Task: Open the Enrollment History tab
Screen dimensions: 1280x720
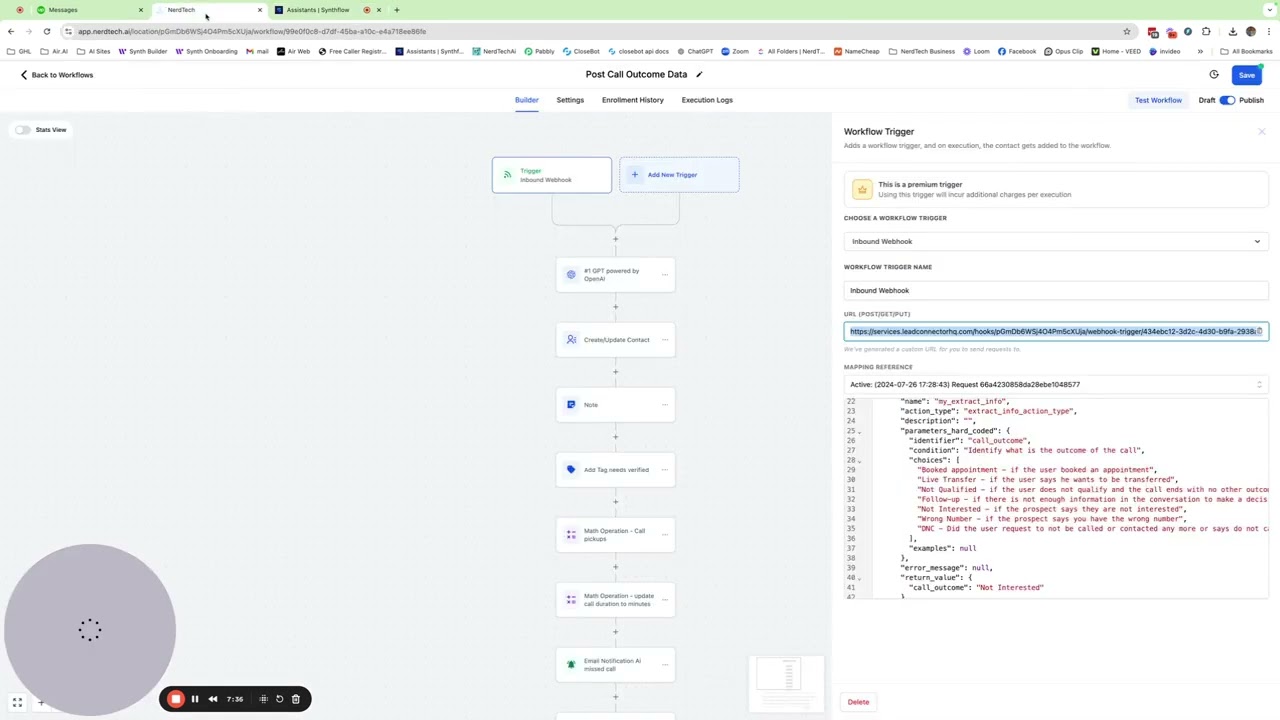Action: click(x=633, y=100)
